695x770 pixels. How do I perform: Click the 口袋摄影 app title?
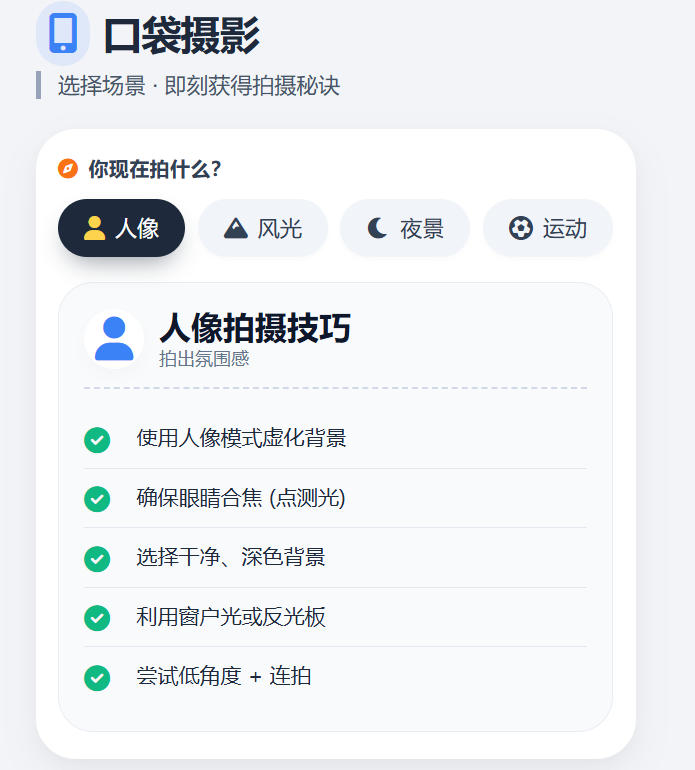[x=181, y=36]
